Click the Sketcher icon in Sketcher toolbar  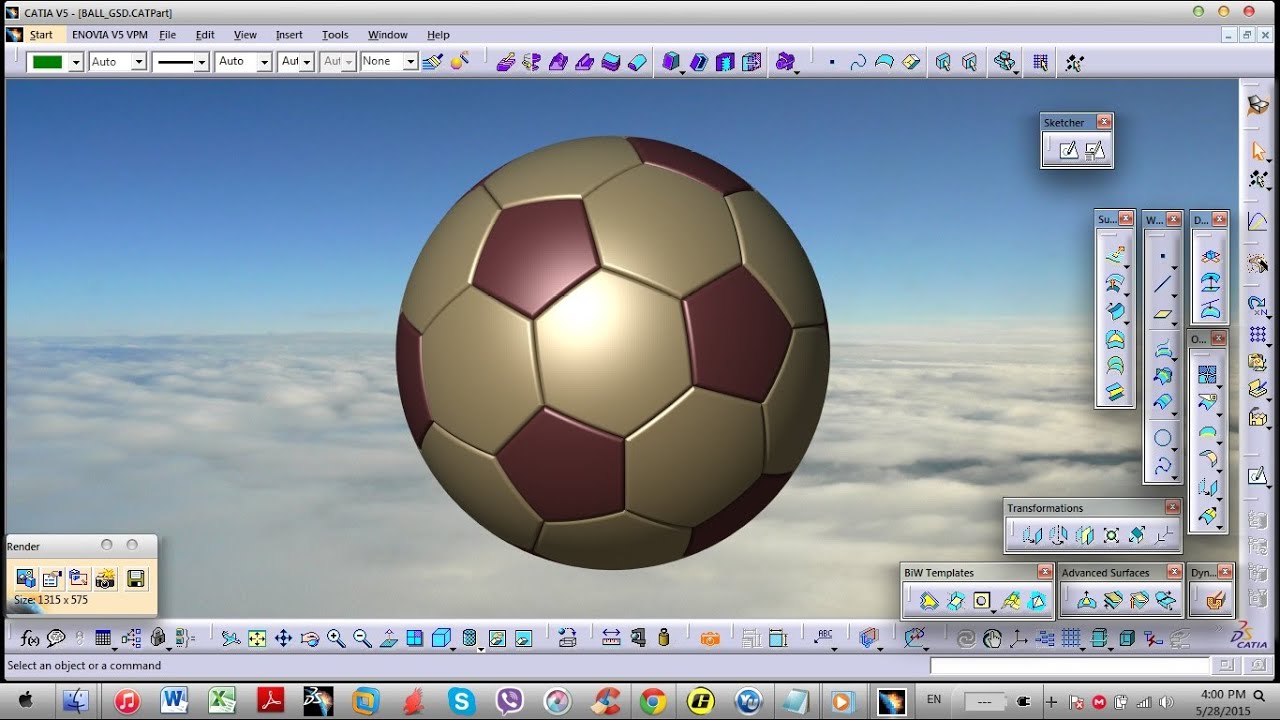pyautogui.click(x=1069, y=150)
